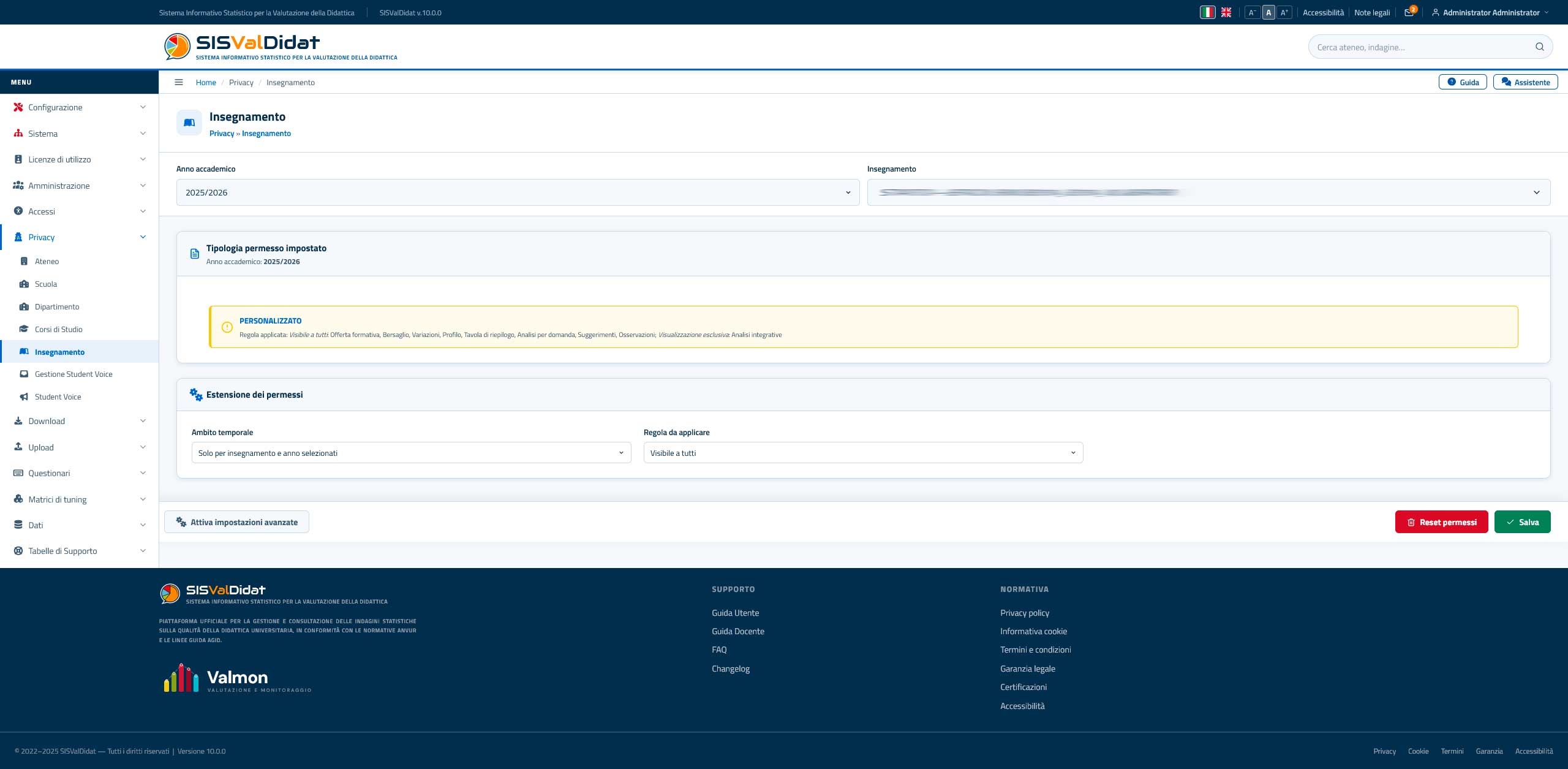Viewport: 1568px width, 769px height.
Task: Click Attiva impostazioni avanzate button
Action: tap(236, 522)
